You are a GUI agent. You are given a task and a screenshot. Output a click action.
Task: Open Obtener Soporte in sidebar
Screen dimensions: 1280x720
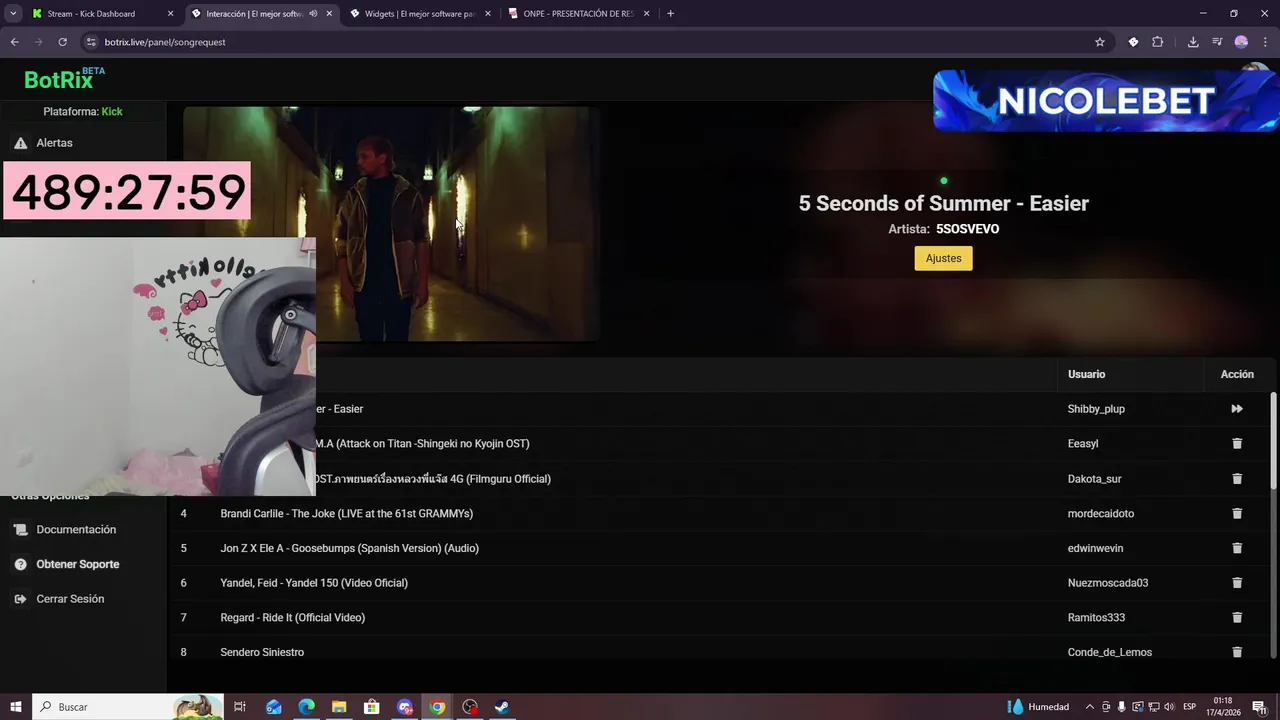(77, 564)
